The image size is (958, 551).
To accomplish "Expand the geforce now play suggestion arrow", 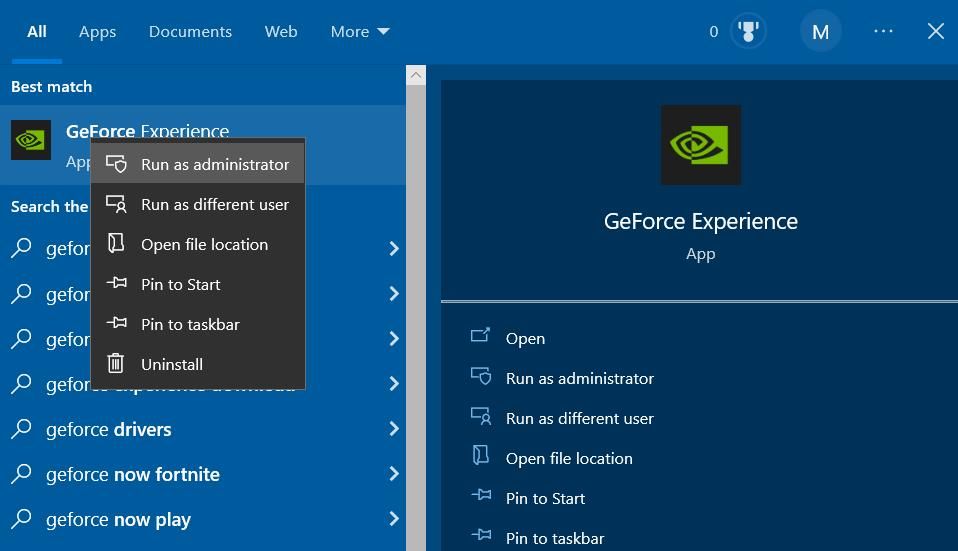I will point(393,519).
